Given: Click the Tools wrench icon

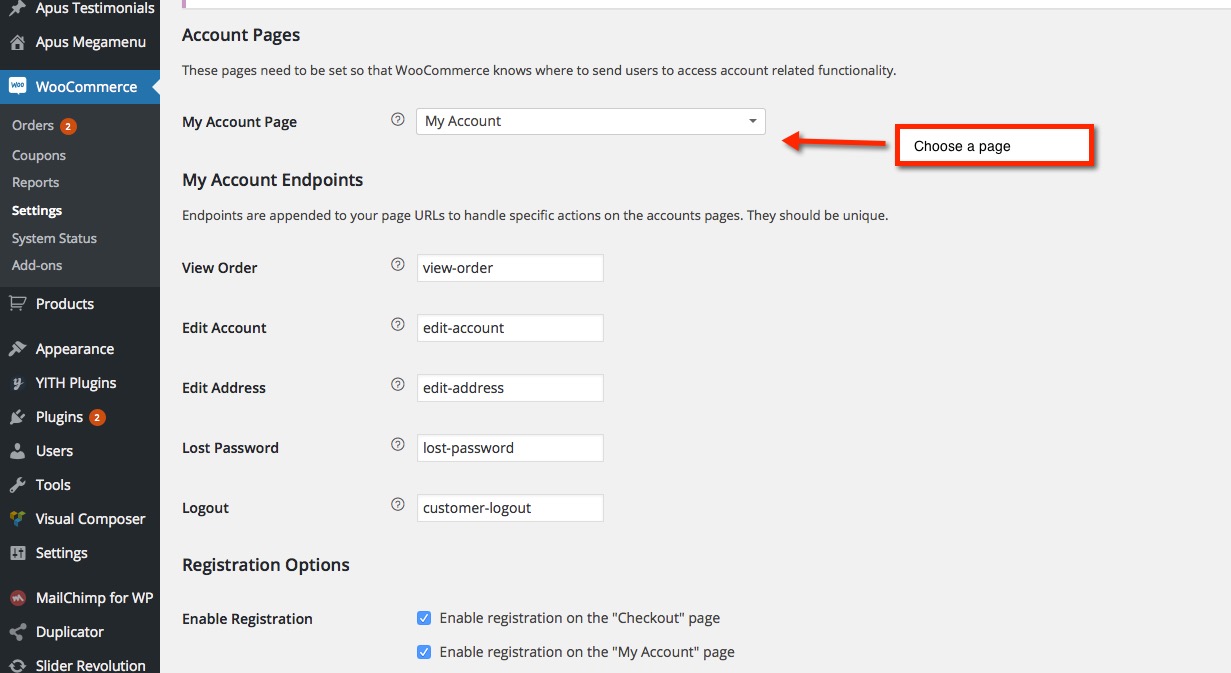Looking at the screenshot, I should [x=17, y=485].
